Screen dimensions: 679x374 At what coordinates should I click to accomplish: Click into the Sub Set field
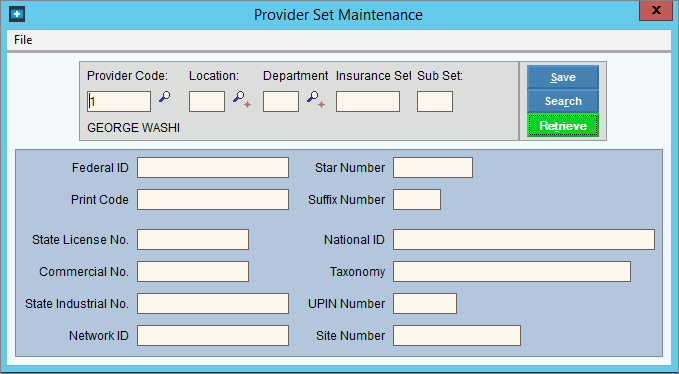(x=435, y=101)
